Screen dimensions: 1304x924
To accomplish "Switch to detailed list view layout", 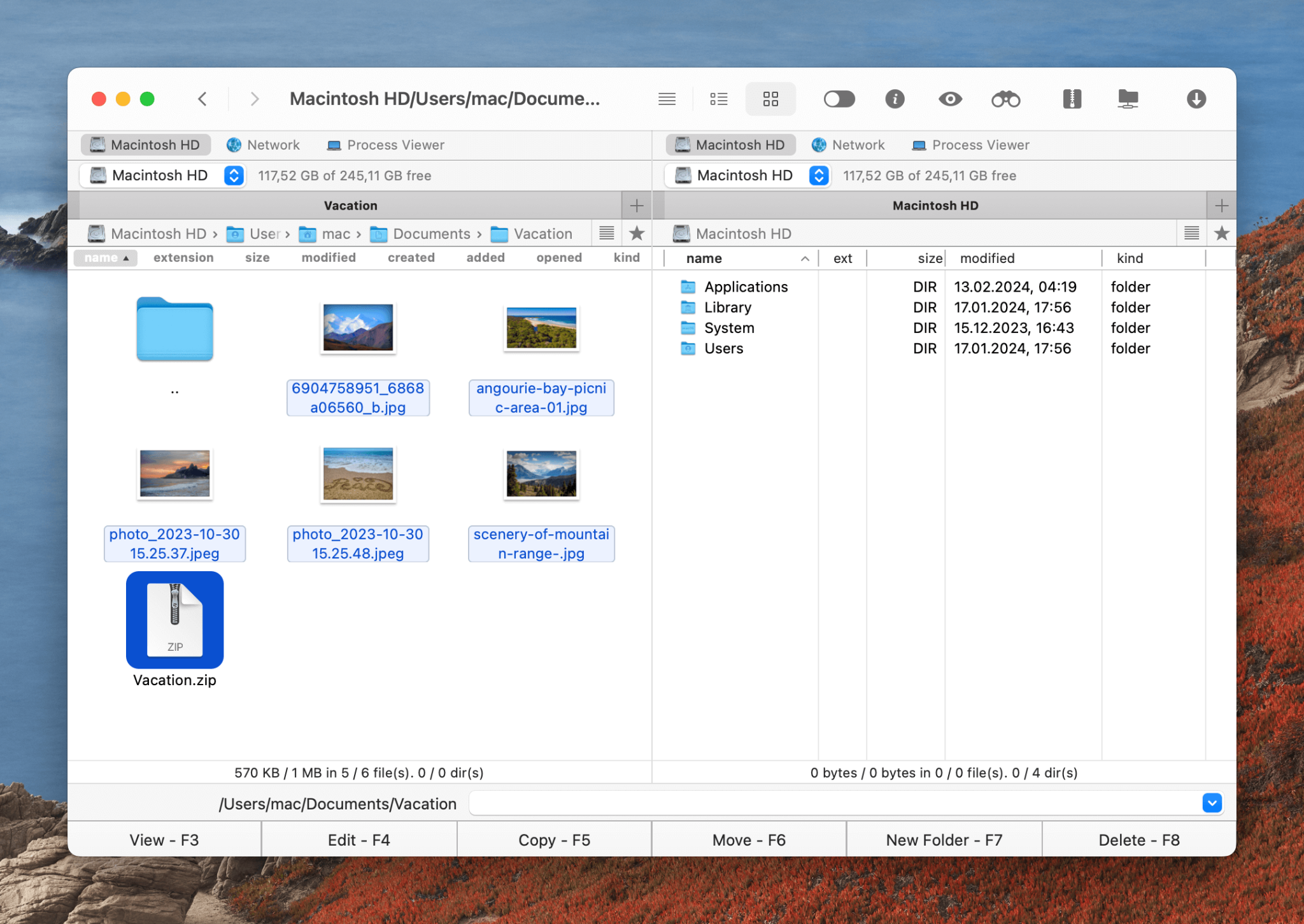I will [718, 99].
